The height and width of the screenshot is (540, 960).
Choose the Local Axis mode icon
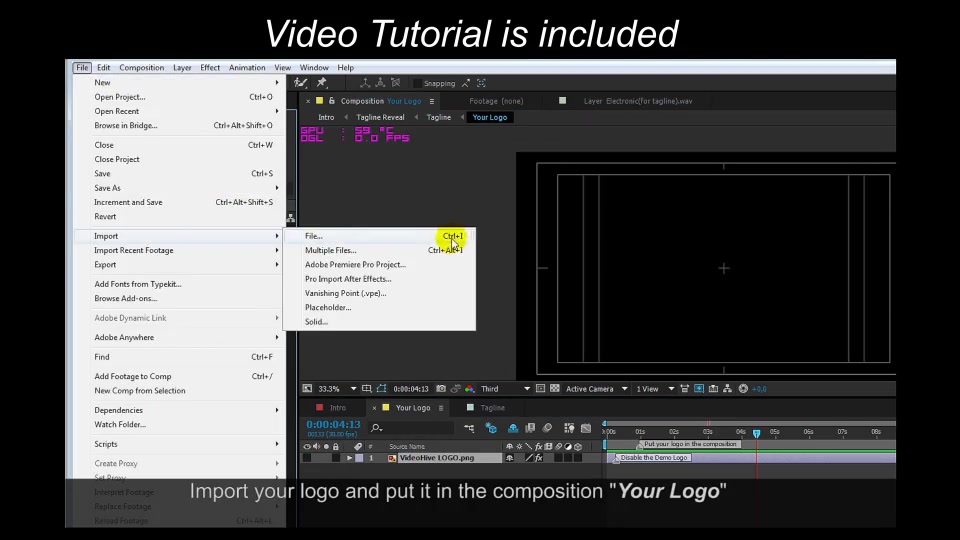[x=365, y=83]
